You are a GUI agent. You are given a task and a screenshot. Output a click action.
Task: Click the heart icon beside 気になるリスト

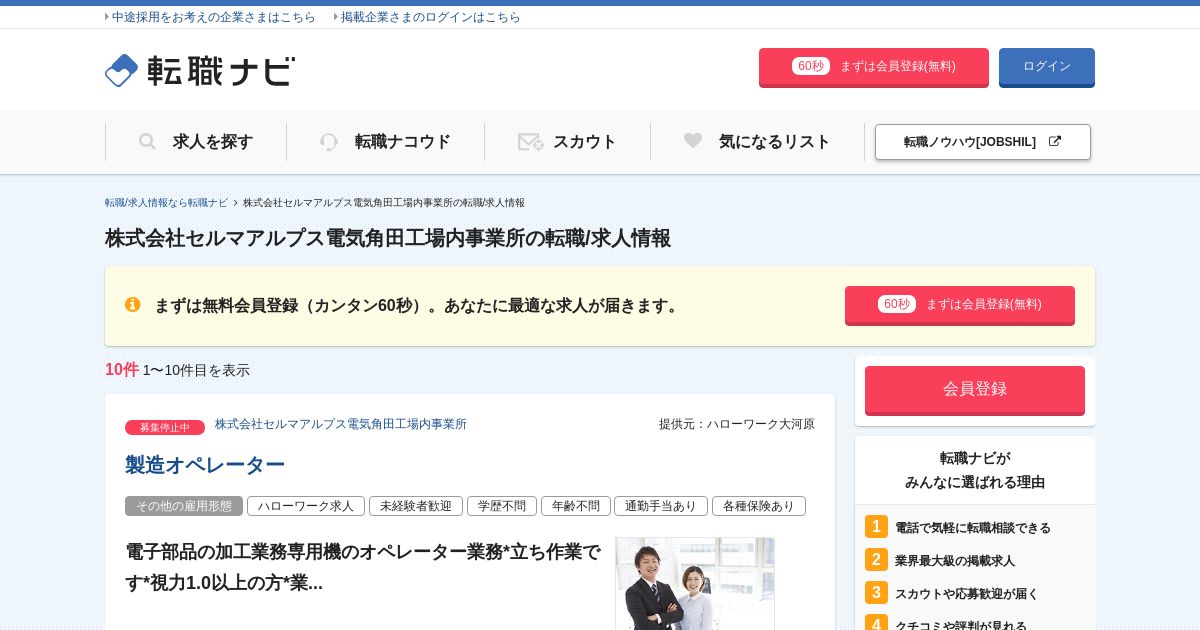click(693, 141)
